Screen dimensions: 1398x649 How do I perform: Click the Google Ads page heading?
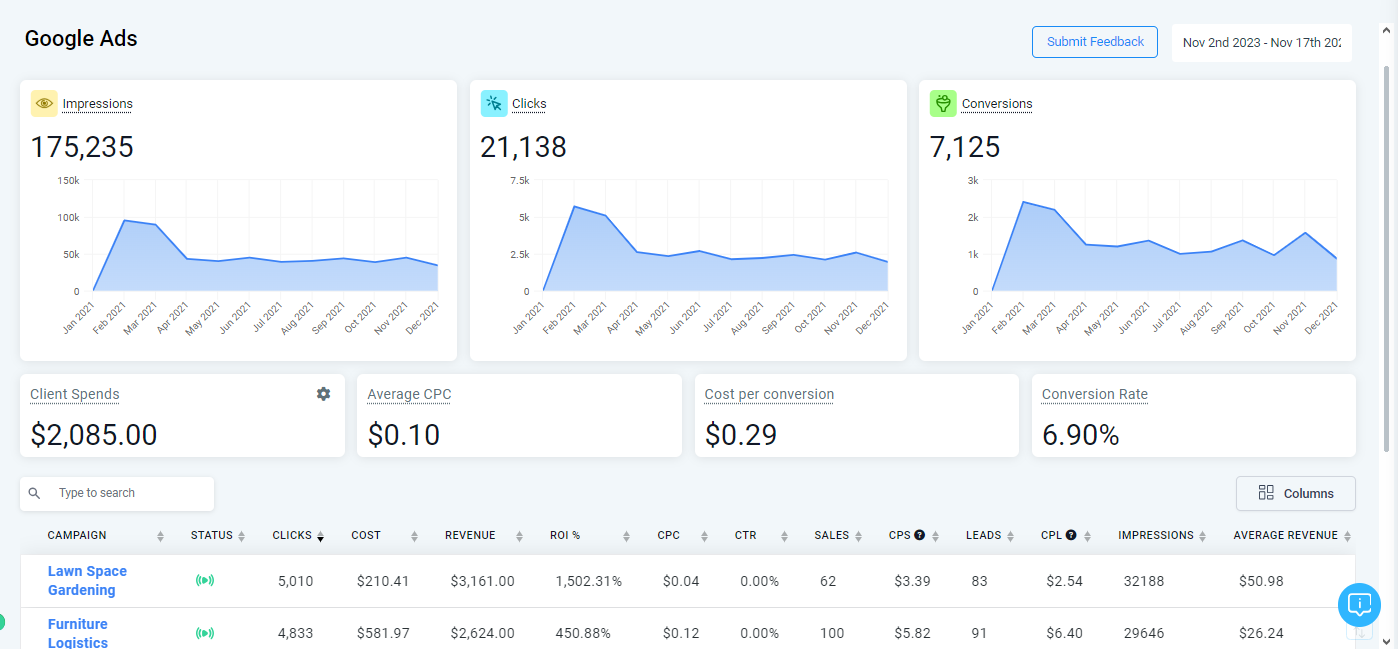pos(81,39)
